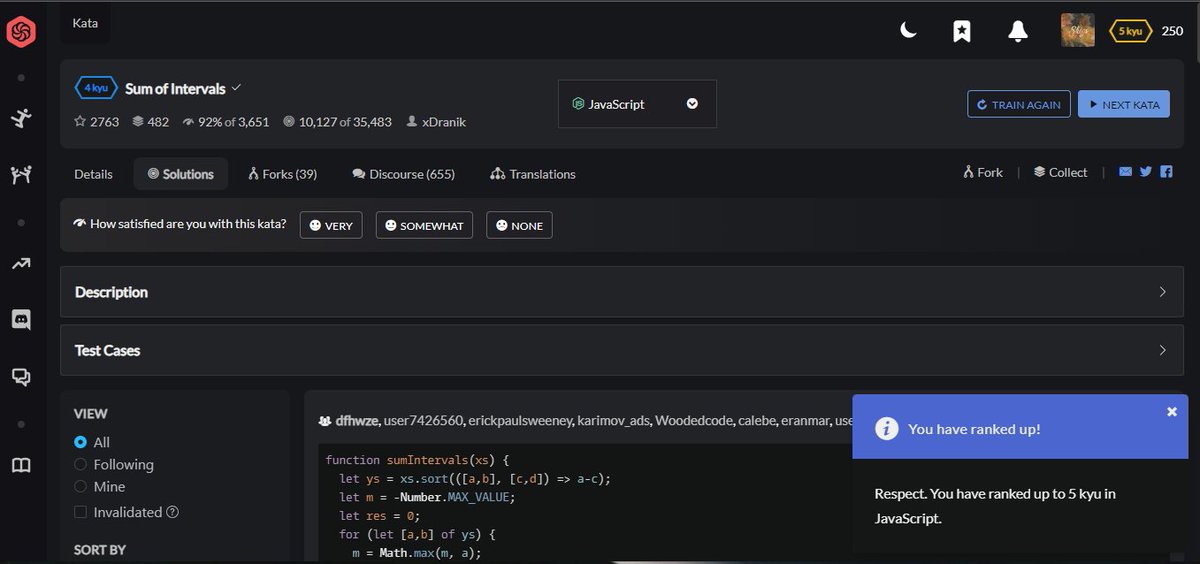Viewport: 1200px width, 564px height.
Task: Click the Next Kata button
Action: [1124, 104]
